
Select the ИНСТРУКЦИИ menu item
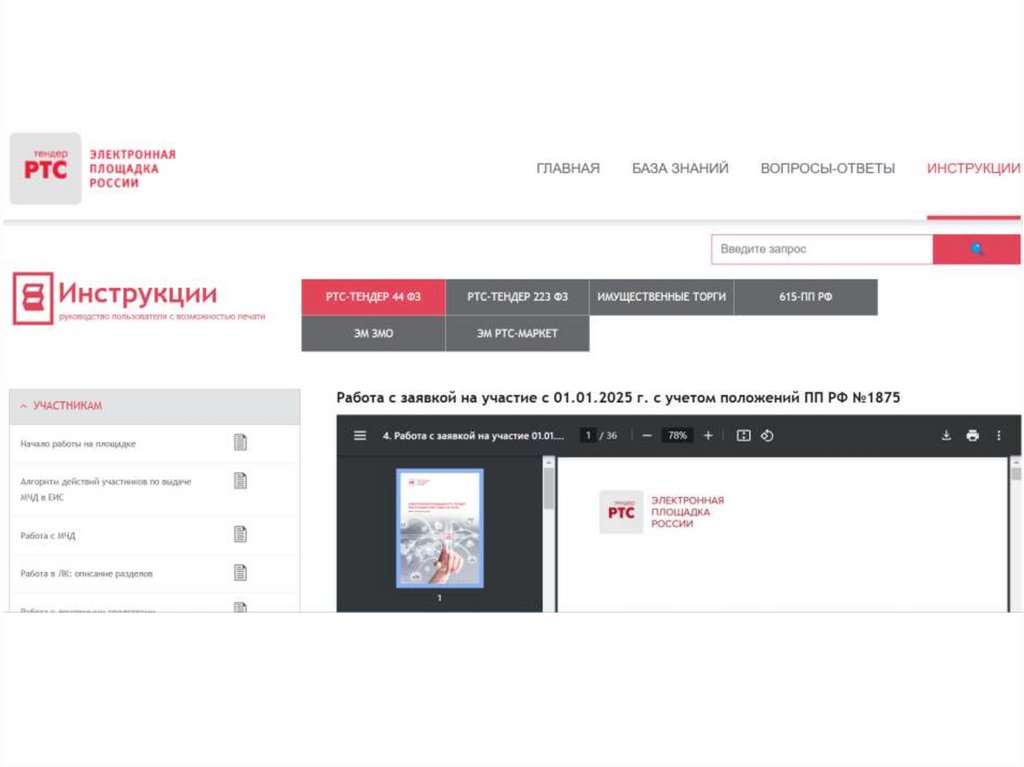(973, 169)
